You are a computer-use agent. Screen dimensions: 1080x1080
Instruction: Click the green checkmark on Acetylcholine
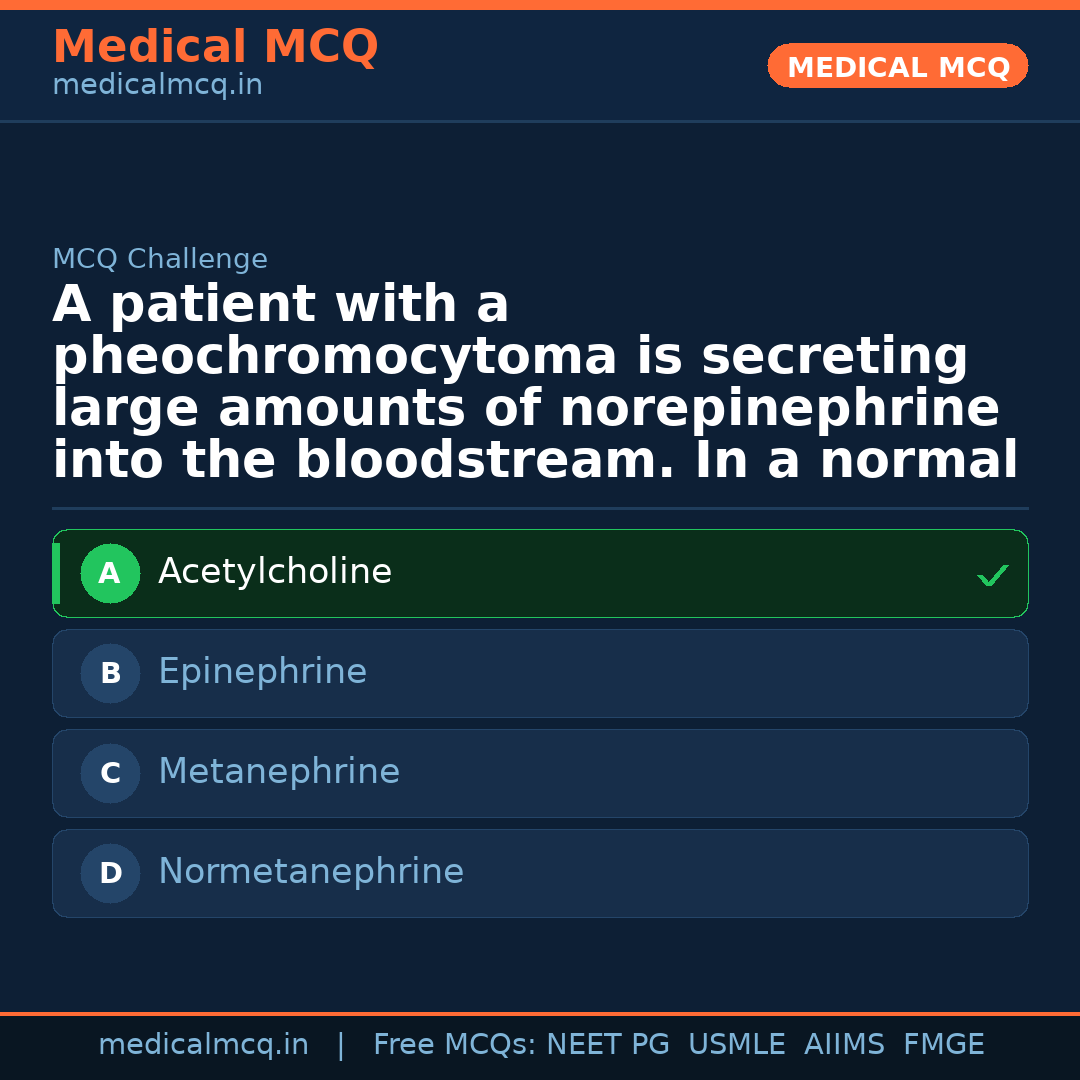click(x=992, y=575)
